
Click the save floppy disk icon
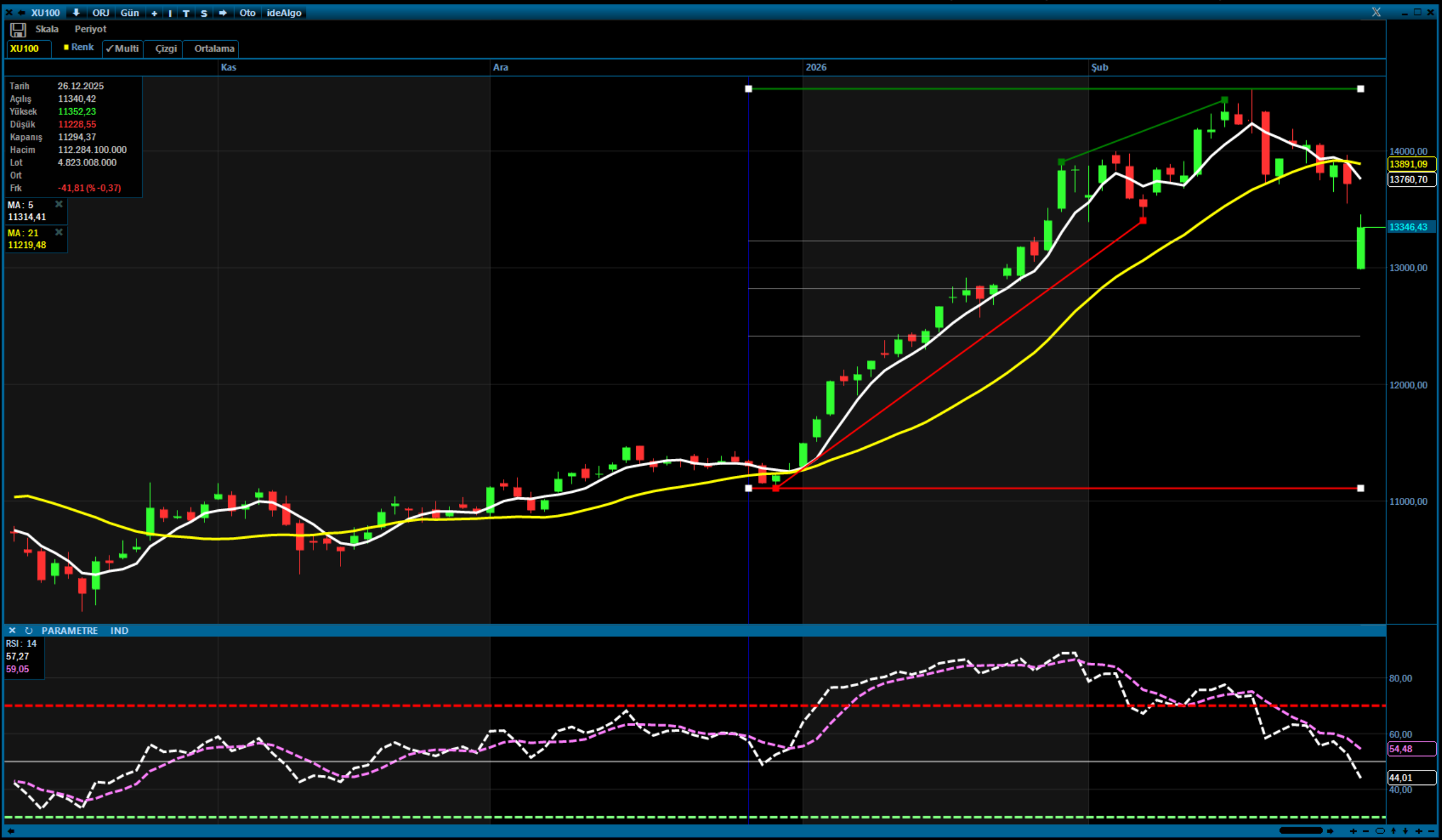(18, 30)
